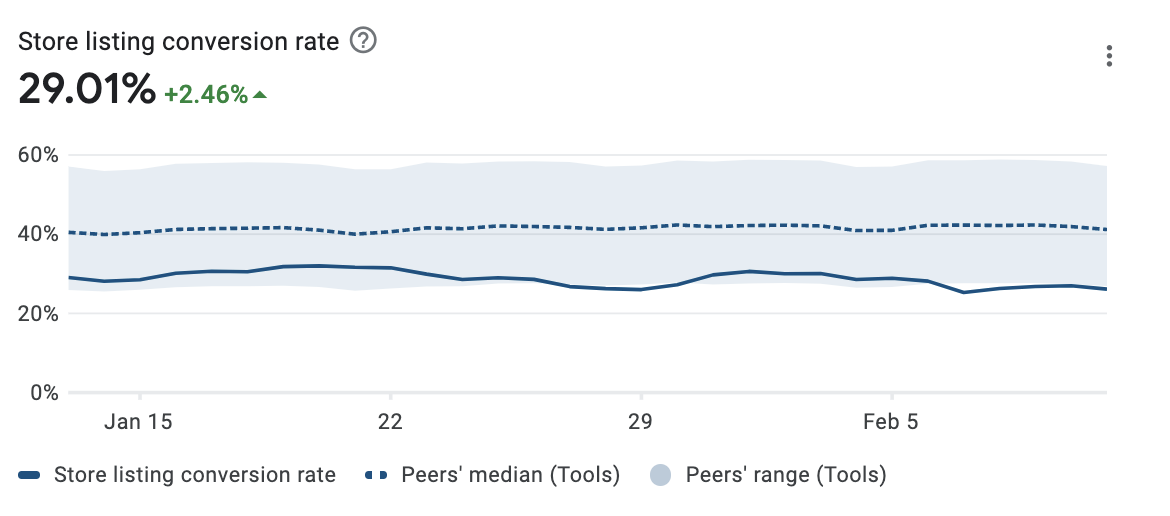
Task: Open the three-dot more options menu
Action: pos(1109,56)
